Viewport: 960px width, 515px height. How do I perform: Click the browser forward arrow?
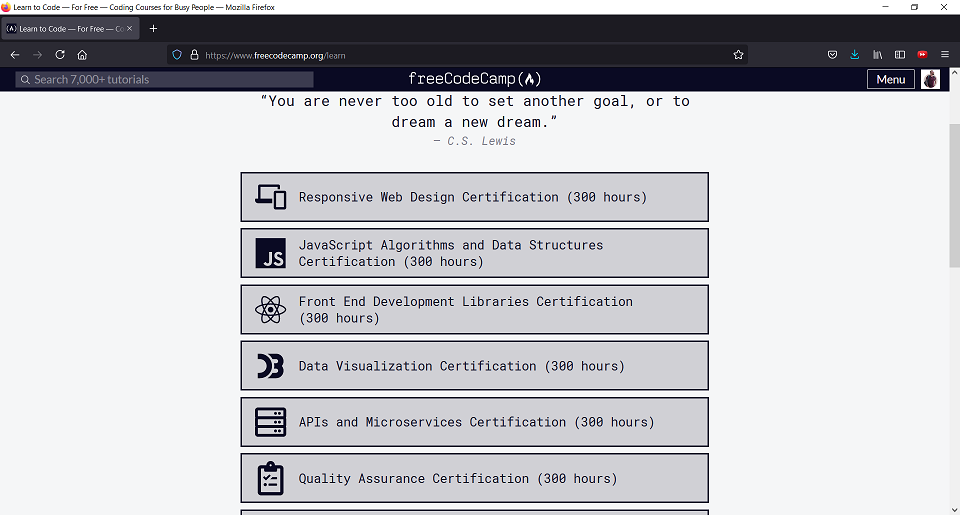coord(37,55)
